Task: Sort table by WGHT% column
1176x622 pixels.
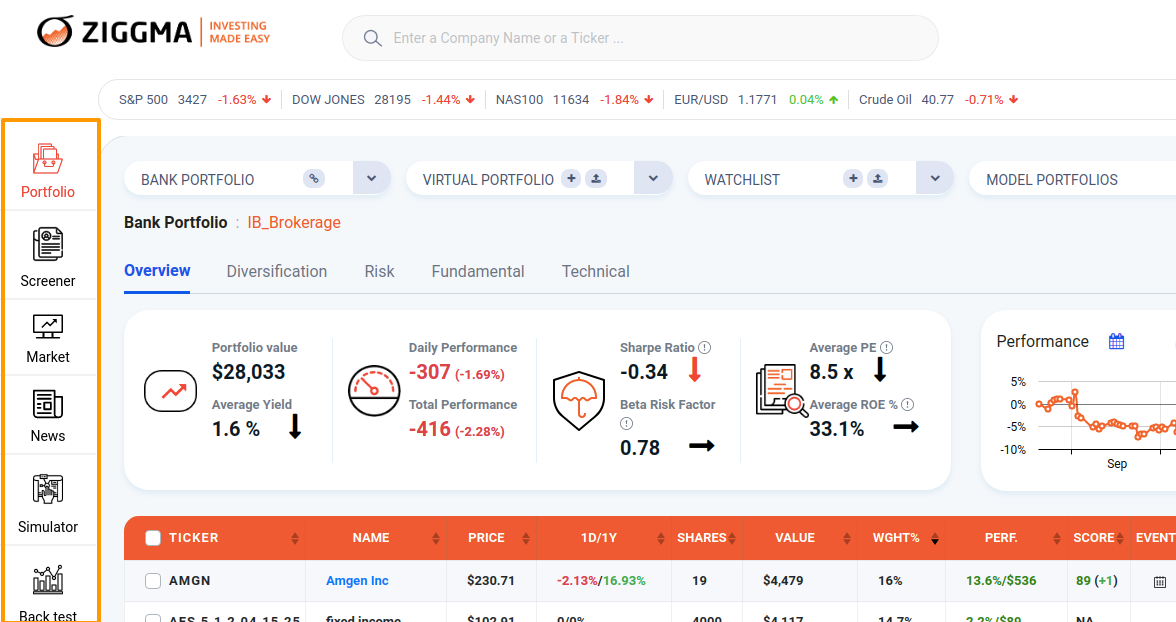Action: [x=934, y=538]
